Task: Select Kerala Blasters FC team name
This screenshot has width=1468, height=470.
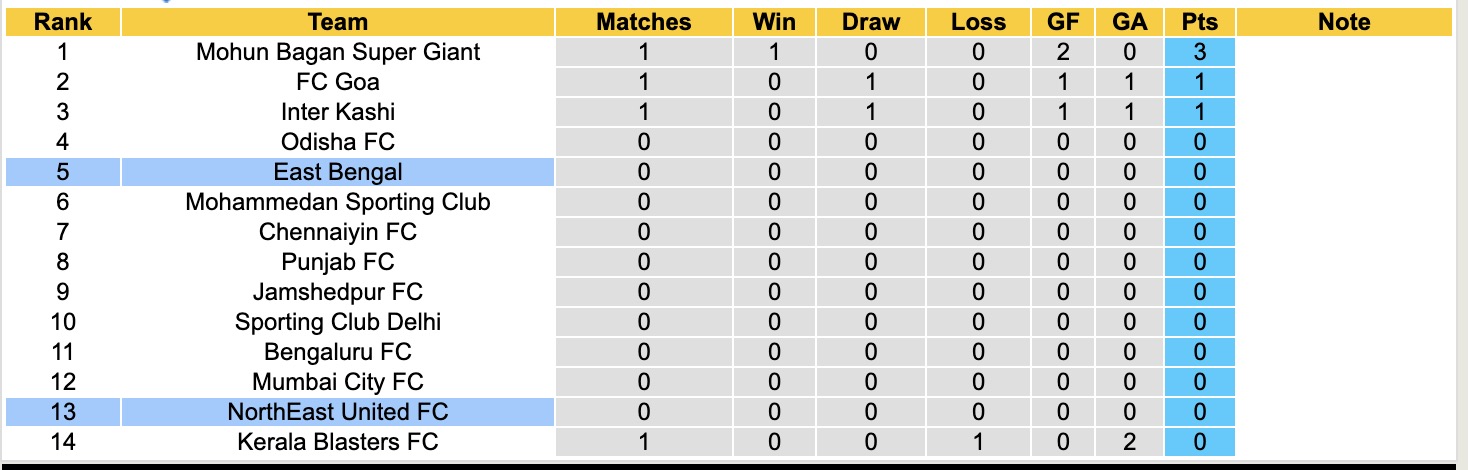Action: click(x=338, y=442)
